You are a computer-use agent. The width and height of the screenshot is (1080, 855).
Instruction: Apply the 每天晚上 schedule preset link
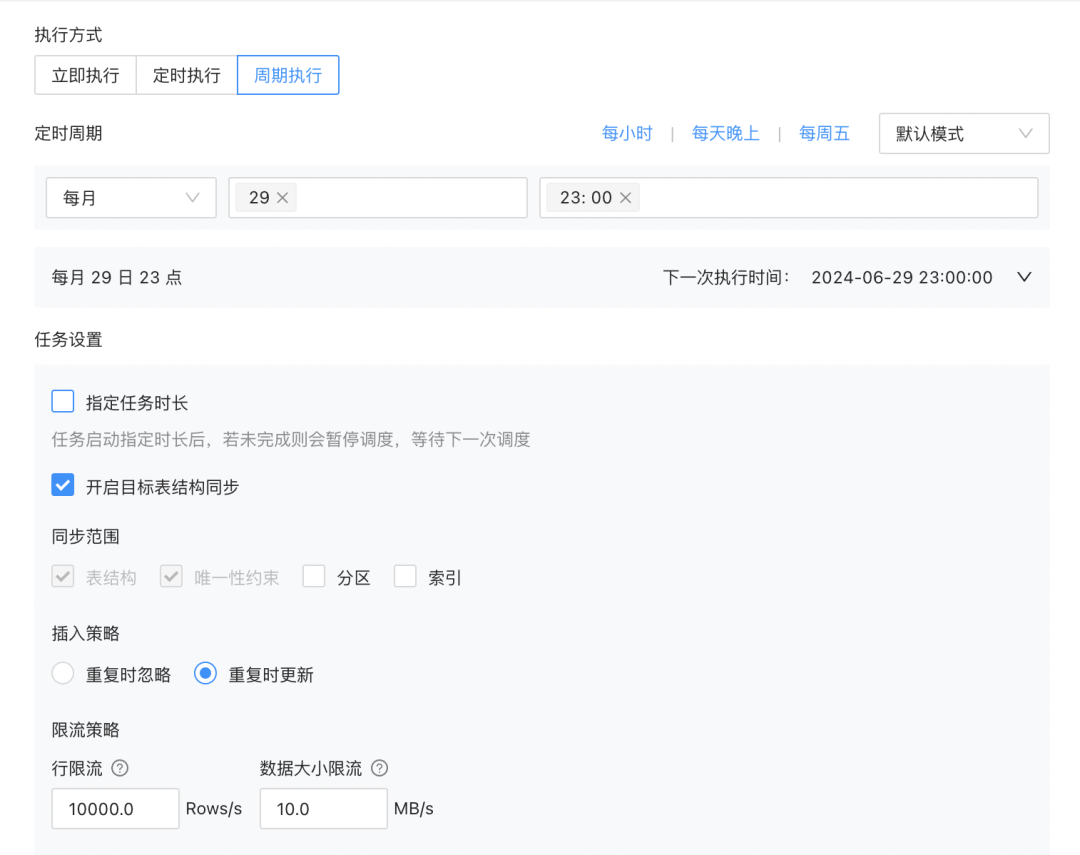click(x=726, y=133)
